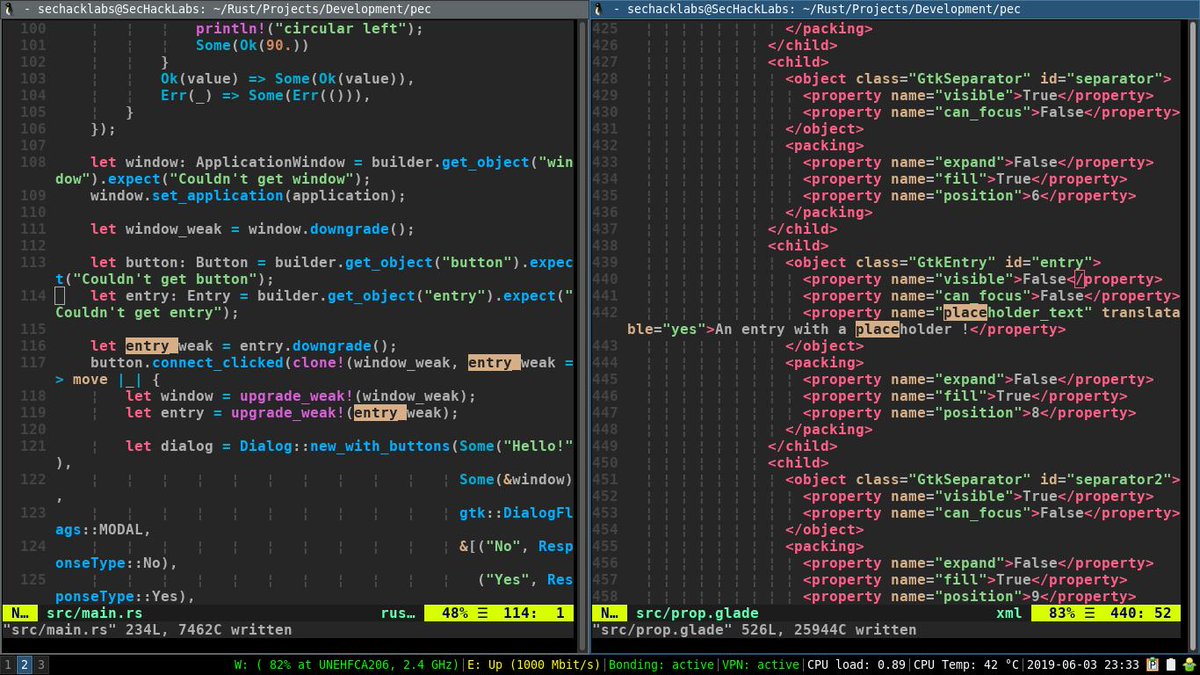Click the wireless status W: 82% entry
Viewport: 1200px width, 675px height.
coord(347,665)
